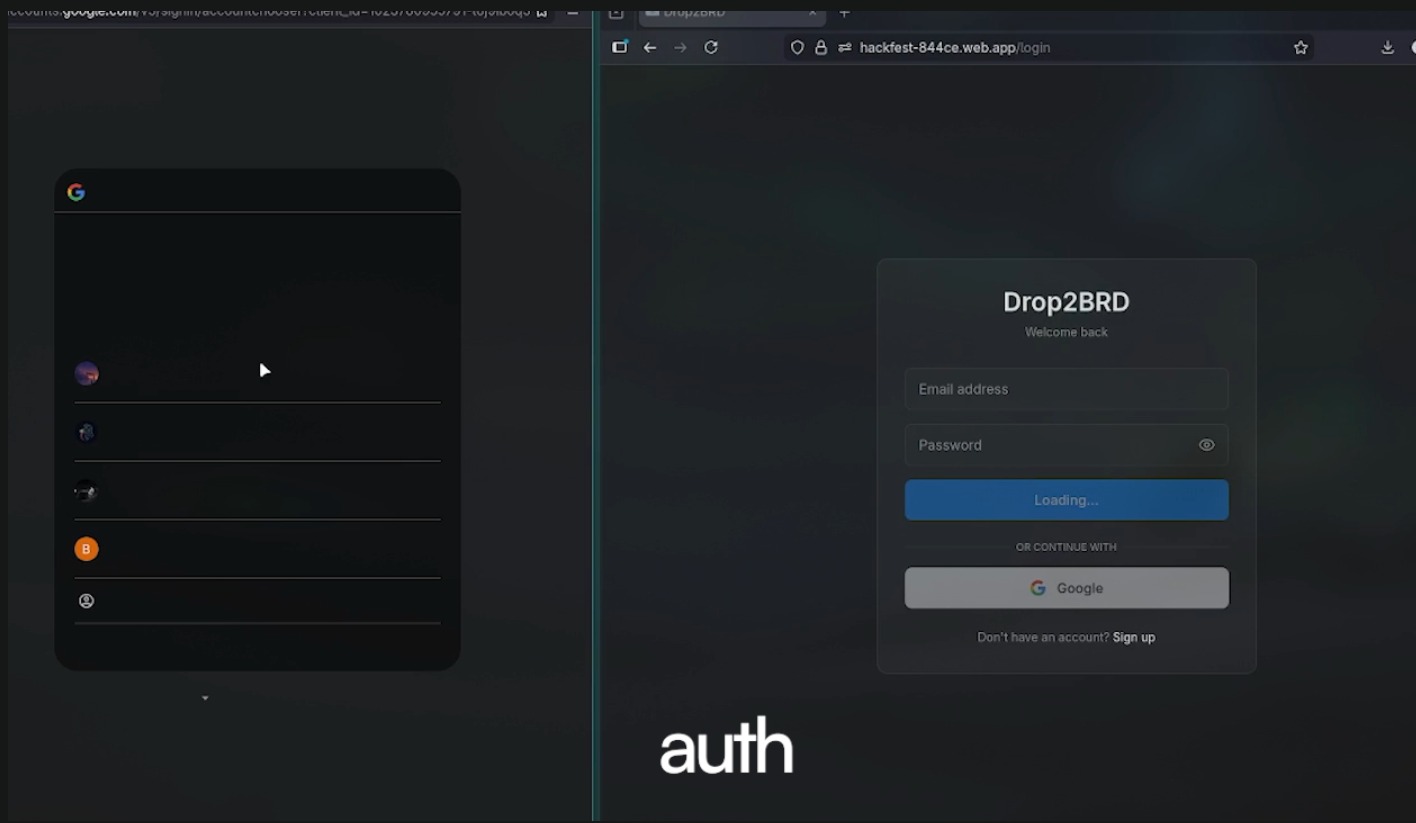Open the Firefox sidebar toggle icon

620,47
